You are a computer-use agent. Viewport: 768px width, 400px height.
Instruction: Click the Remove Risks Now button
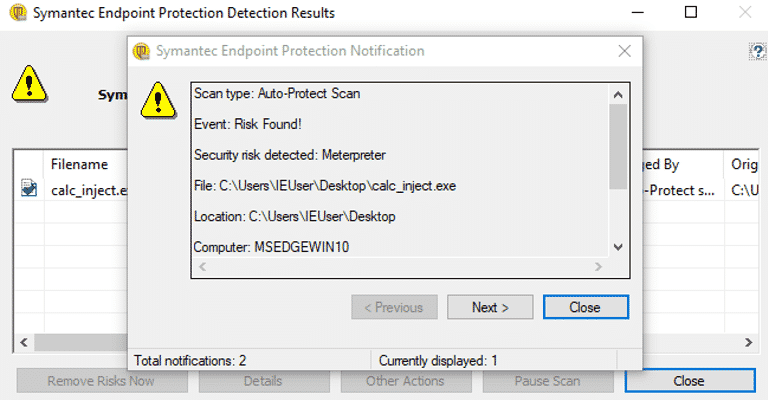(x=100, y=381)
